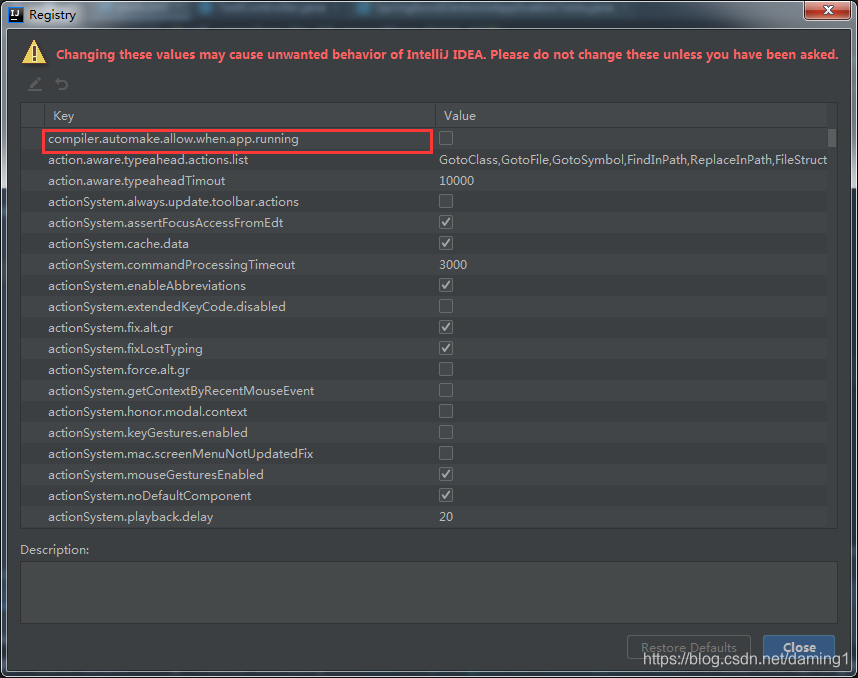Click the IntelliJ IDEA logo in title bar
This screenshot has height=678, width=858.
(16, 15)
